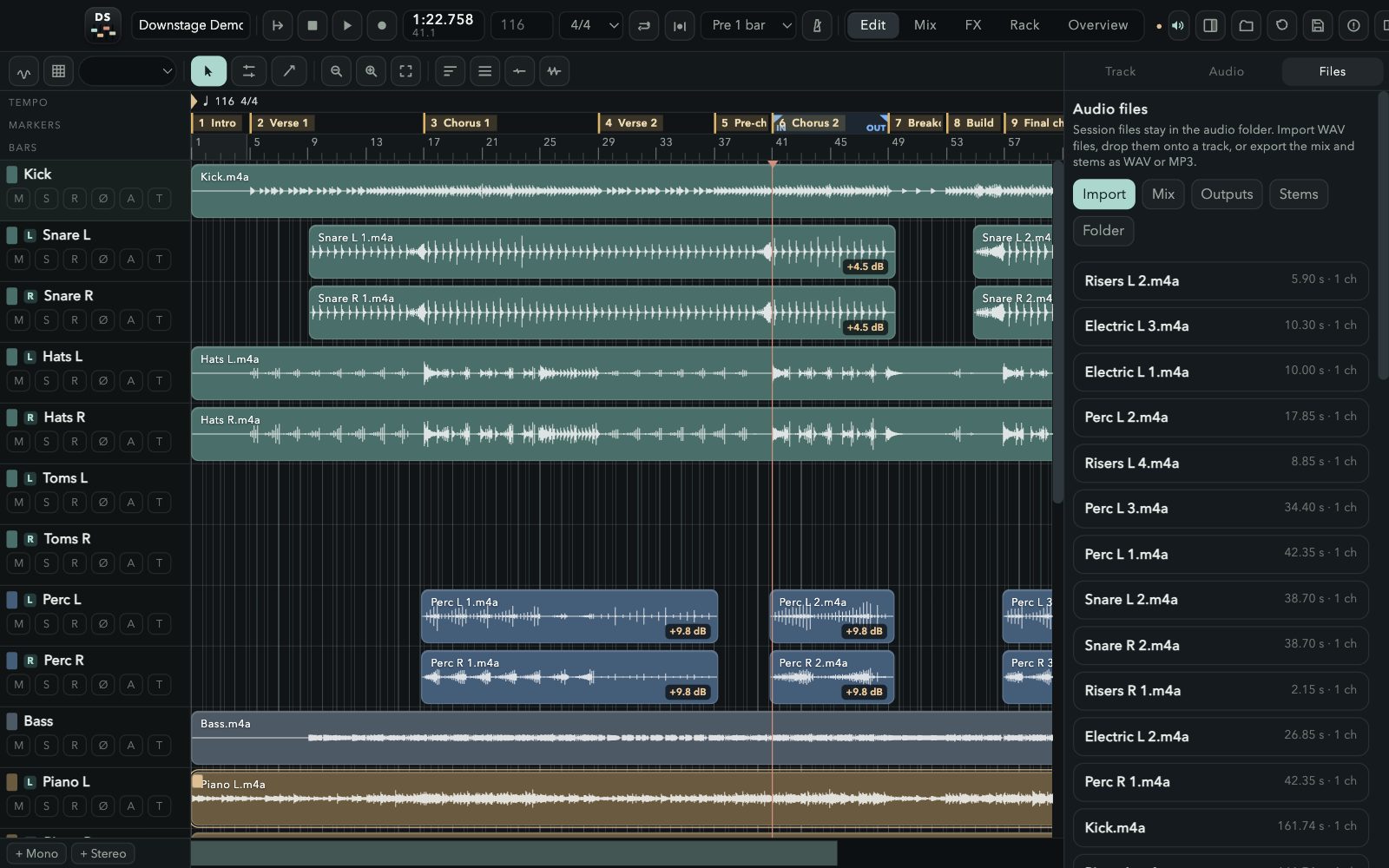Click the Folder button in Audio files
The height and width of the screenshot is (868, 1389).
(x=1103, y=231)
